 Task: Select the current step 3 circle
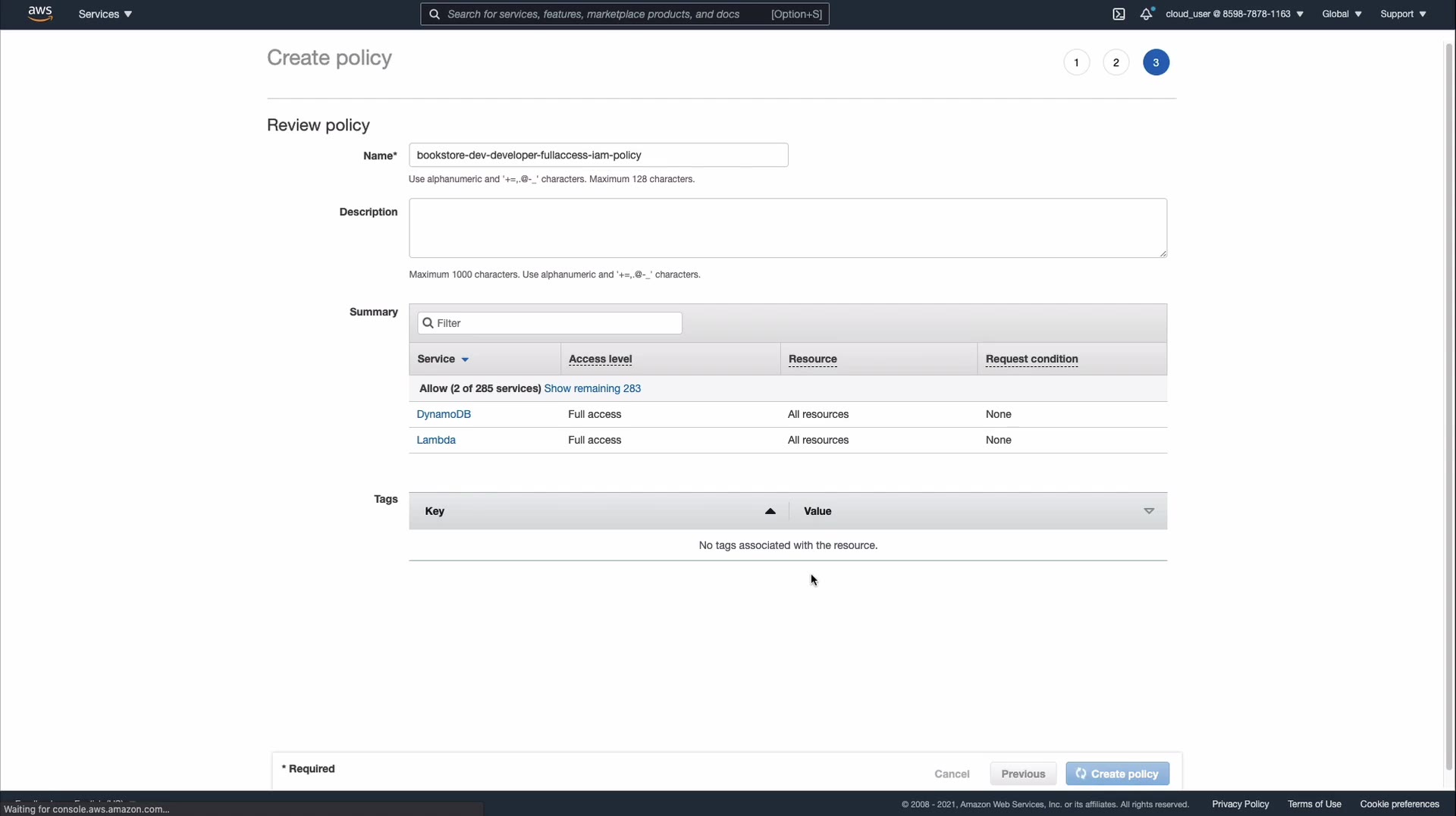(1156, 63)
